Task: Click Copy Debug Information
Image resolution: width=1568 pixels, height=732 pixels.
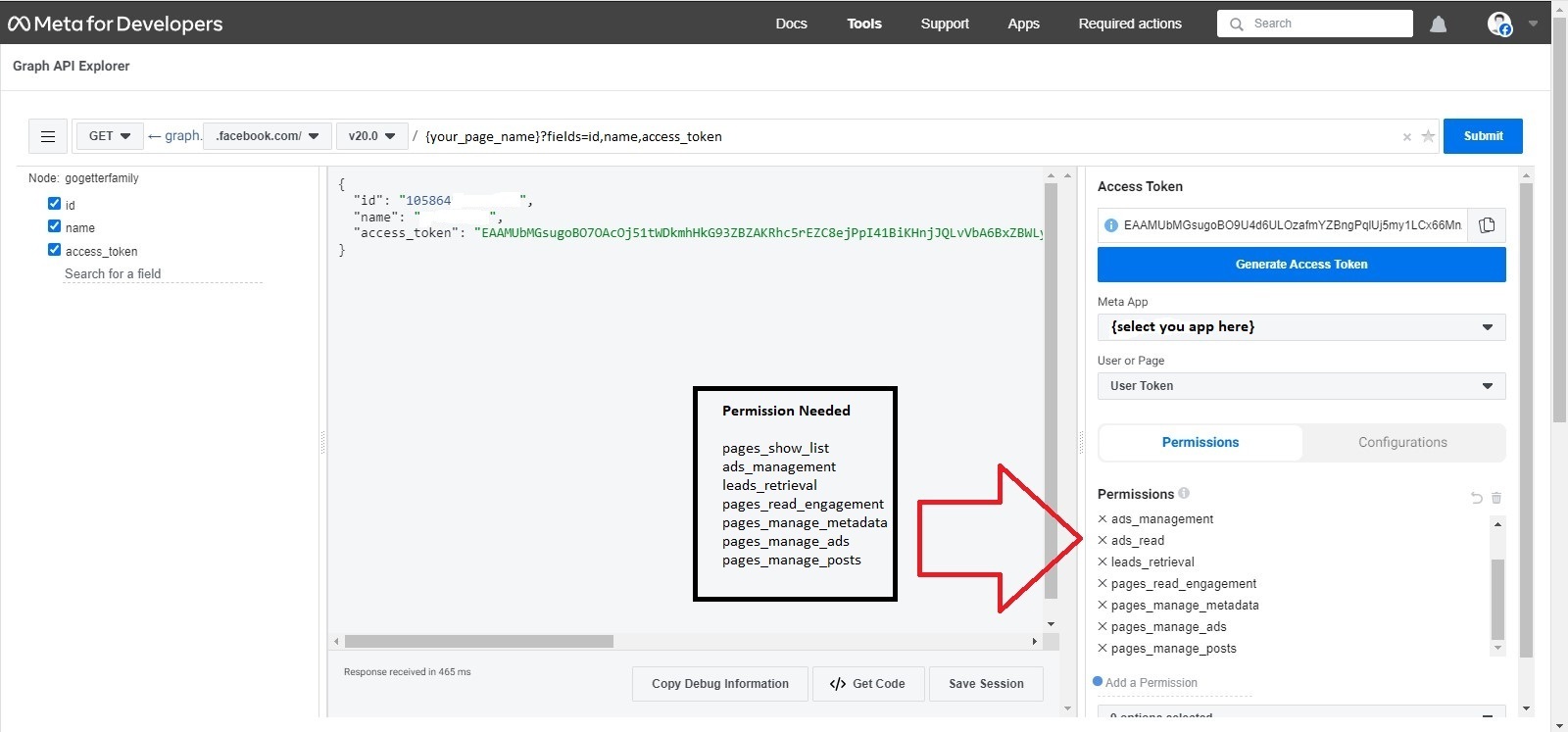Action: click(x=720, y=684)
